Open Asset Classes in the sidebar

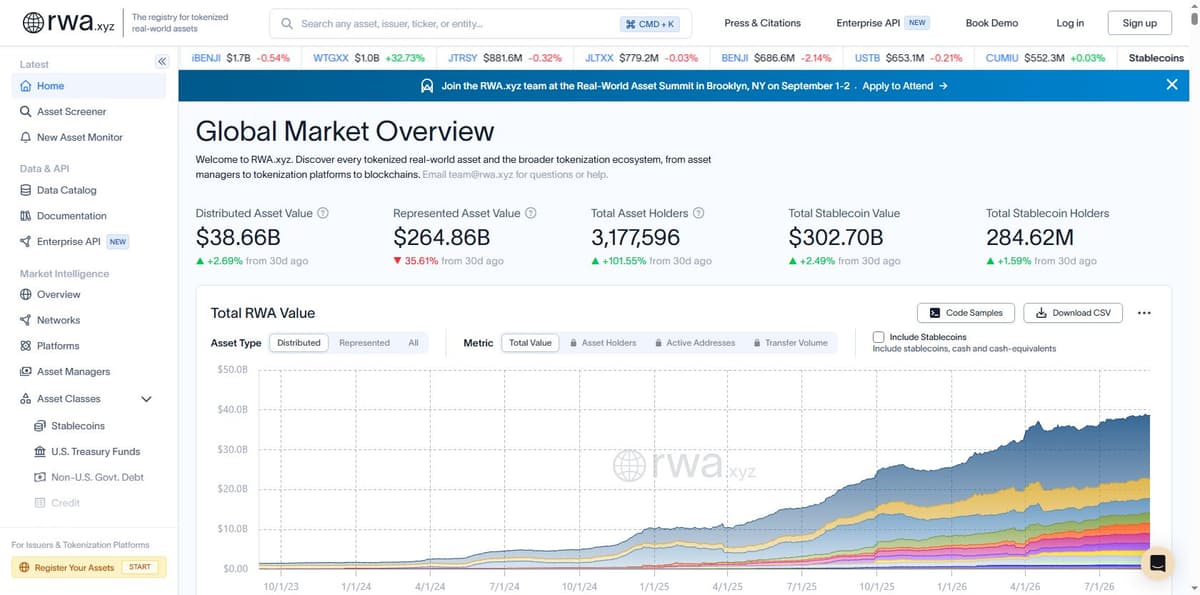click(70, 399)
